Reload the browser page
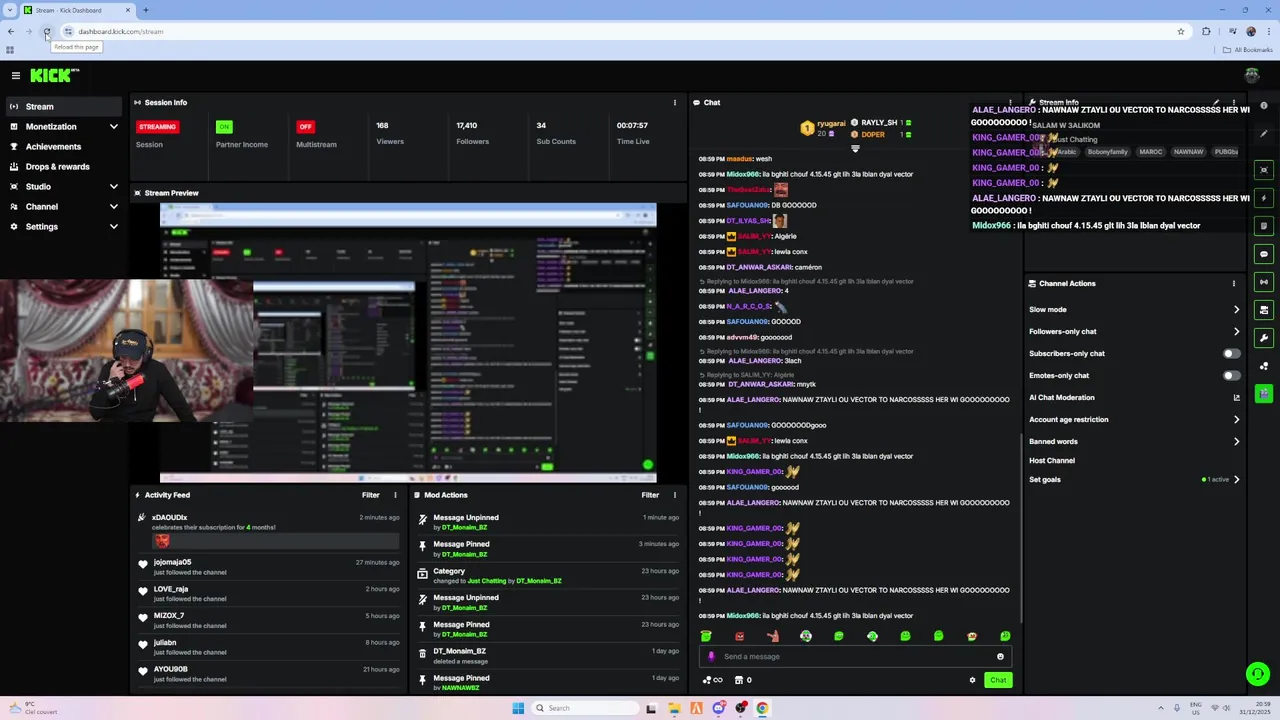1280x720 pixels. pyautogui.click(x=46, y=32)
